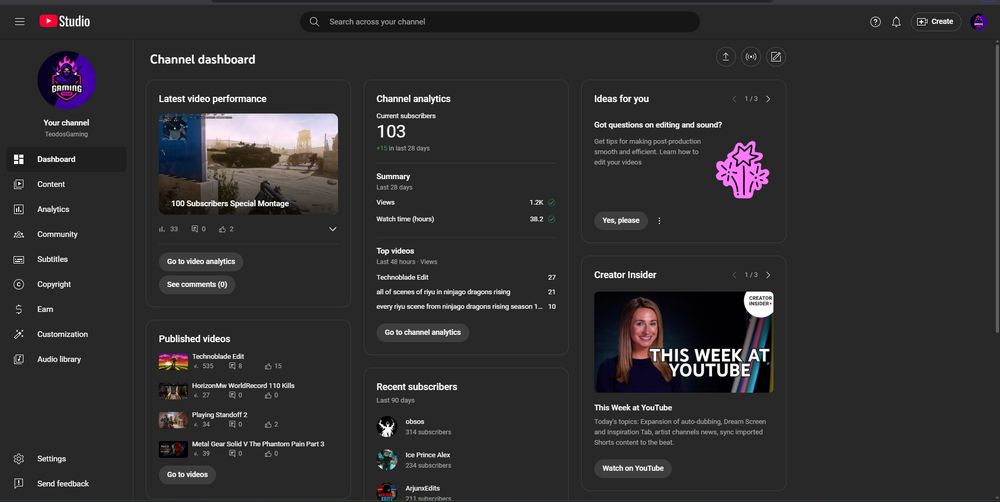Screen dimensions: 1000x502
Task: Go to next Creator Insider card
Action: pyautogui.click(x=768, y=275)
